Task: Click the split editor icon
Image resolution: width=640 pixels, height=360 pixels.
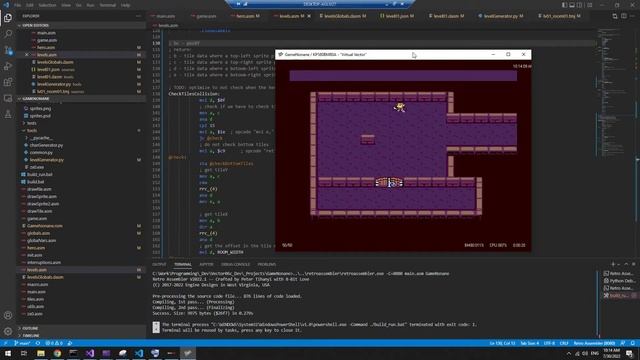Action: pyautogui.click(x=624, y=16)
